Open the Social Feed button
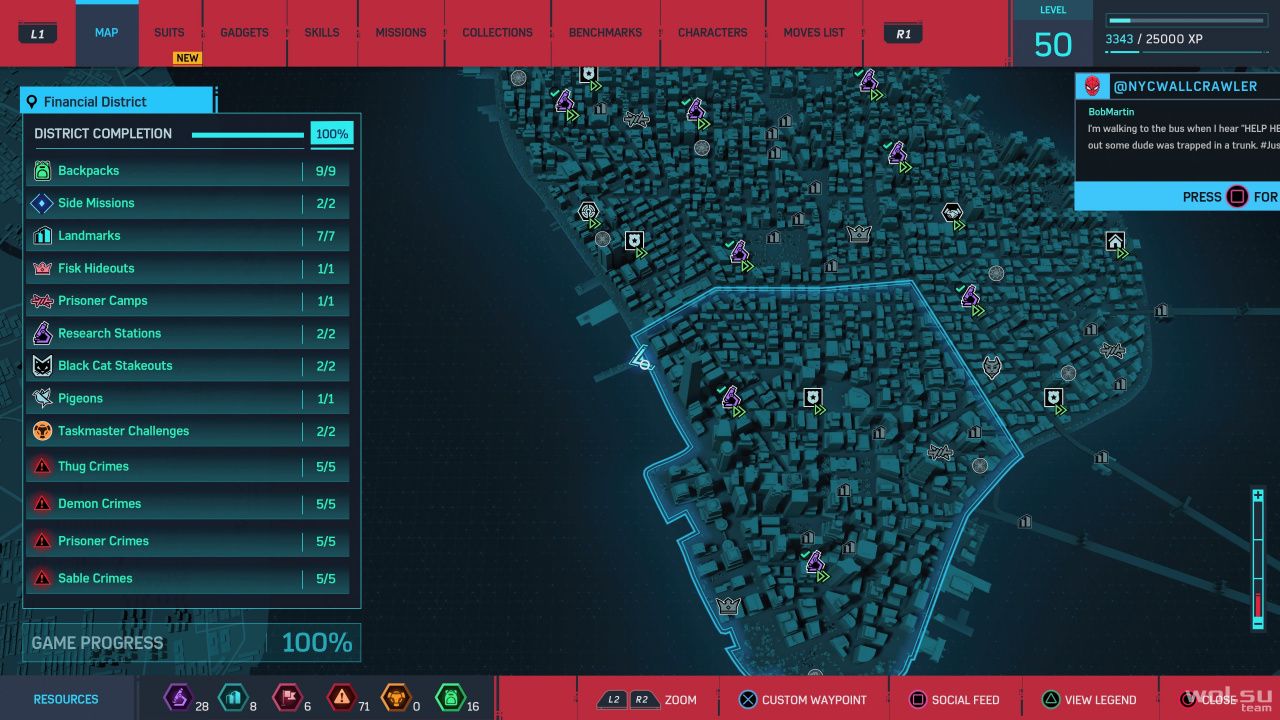 [x=953, y=700]
